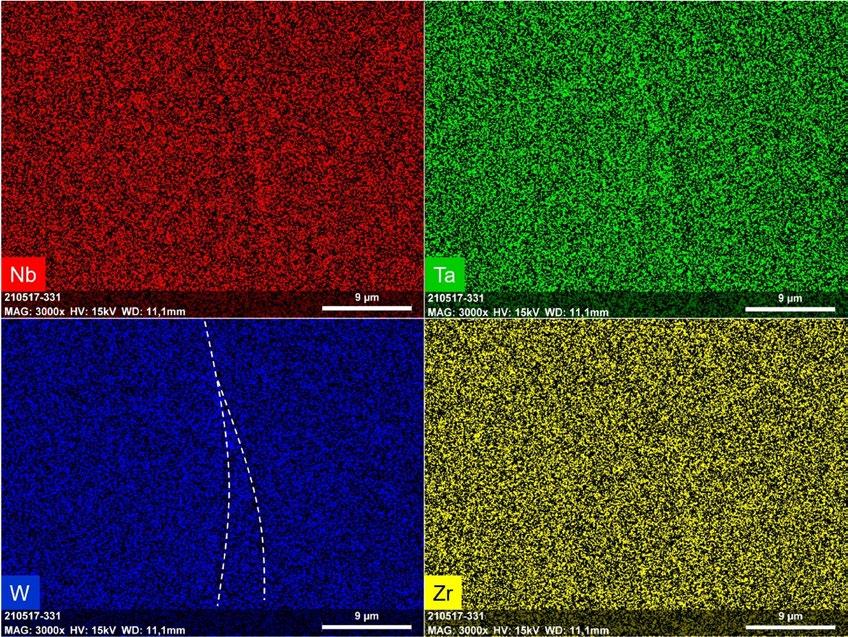Click the 9 µm label in Nb map
Image resolution: width=848 pixels, height=637 pixels.
coord(367,297)
